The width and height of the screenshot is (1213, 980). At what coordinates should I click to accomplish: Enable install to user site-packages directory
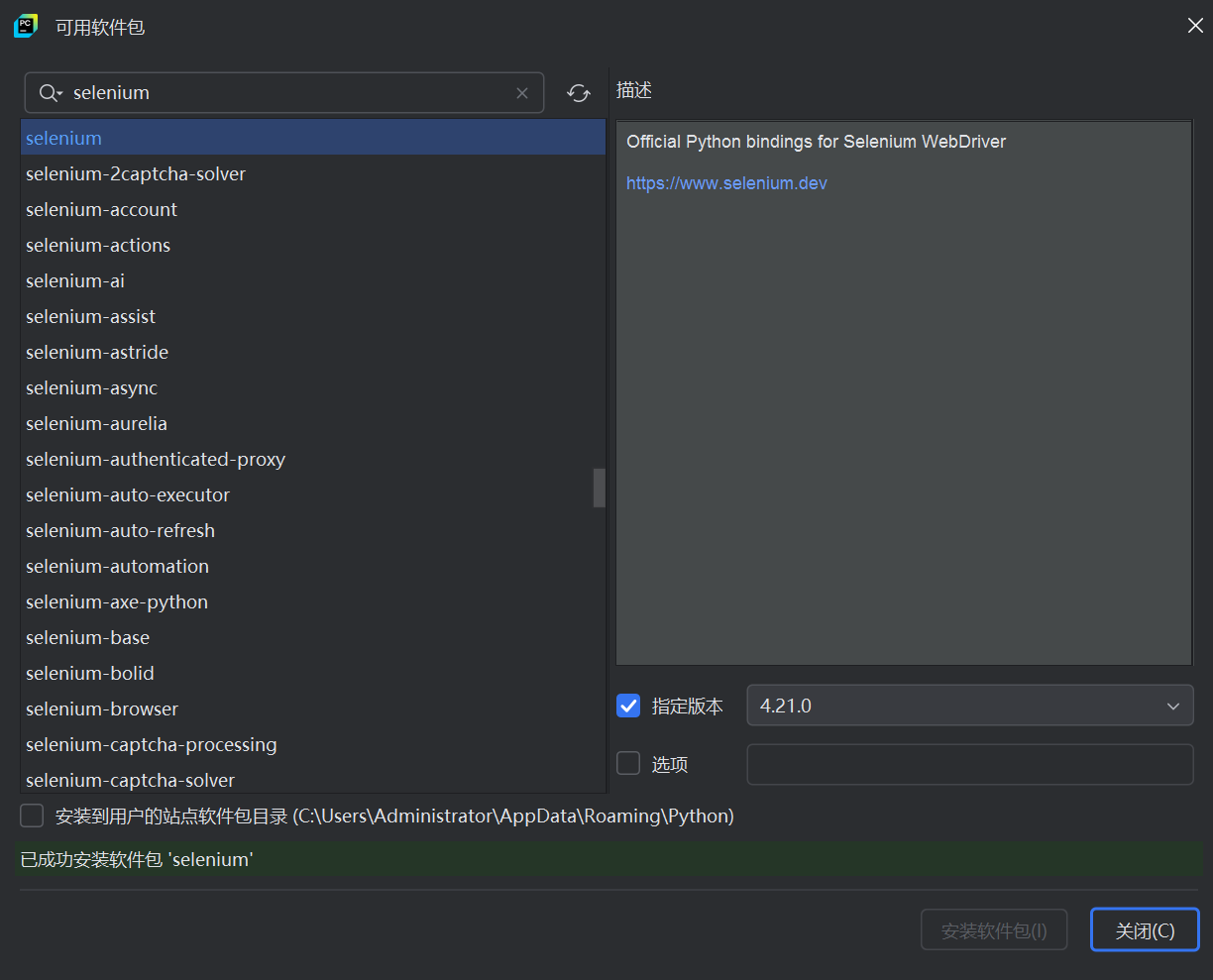32,816
